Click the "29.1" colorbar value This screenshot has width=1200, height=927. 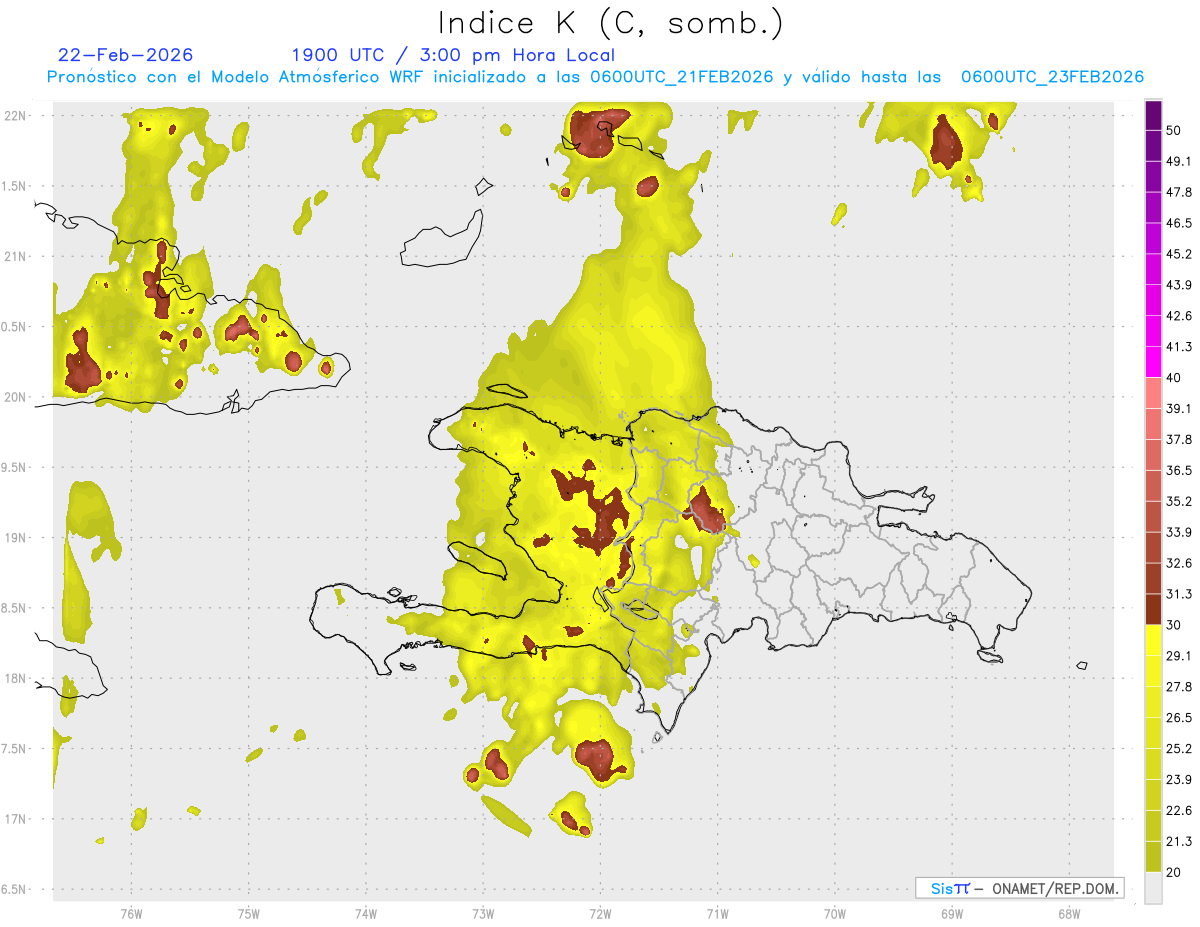(1181, 656)
